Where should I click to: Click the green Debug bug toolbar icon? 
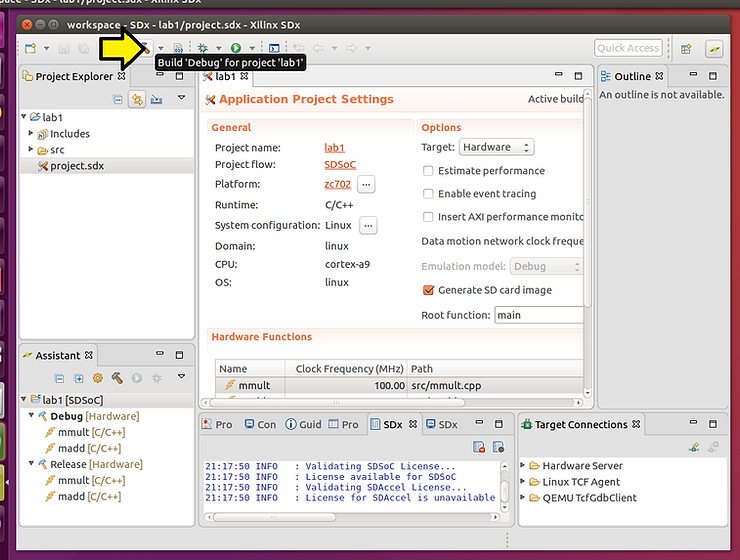pos(203,48)
